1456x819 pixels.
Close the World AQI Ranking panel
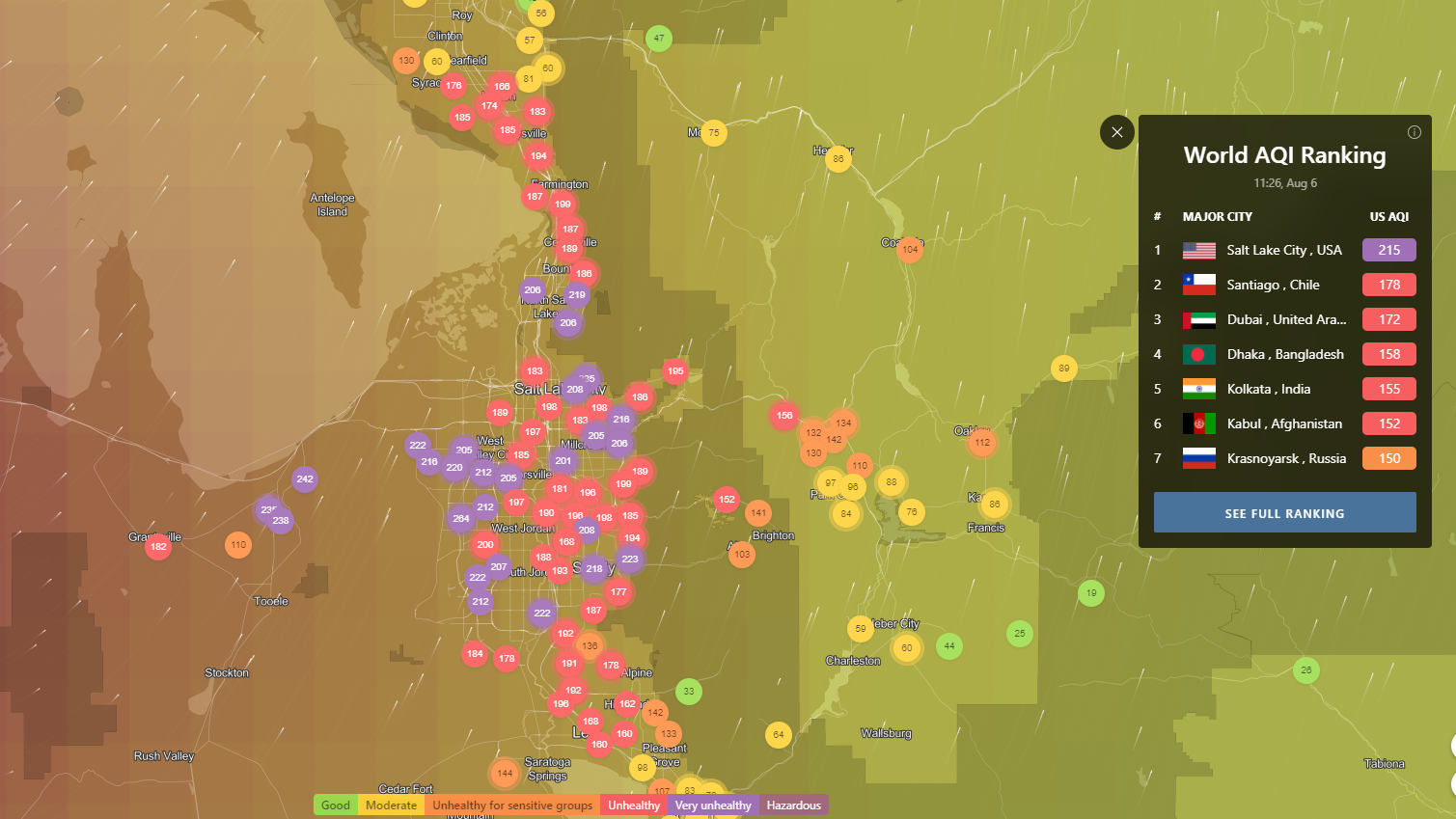coord(1116,132)
